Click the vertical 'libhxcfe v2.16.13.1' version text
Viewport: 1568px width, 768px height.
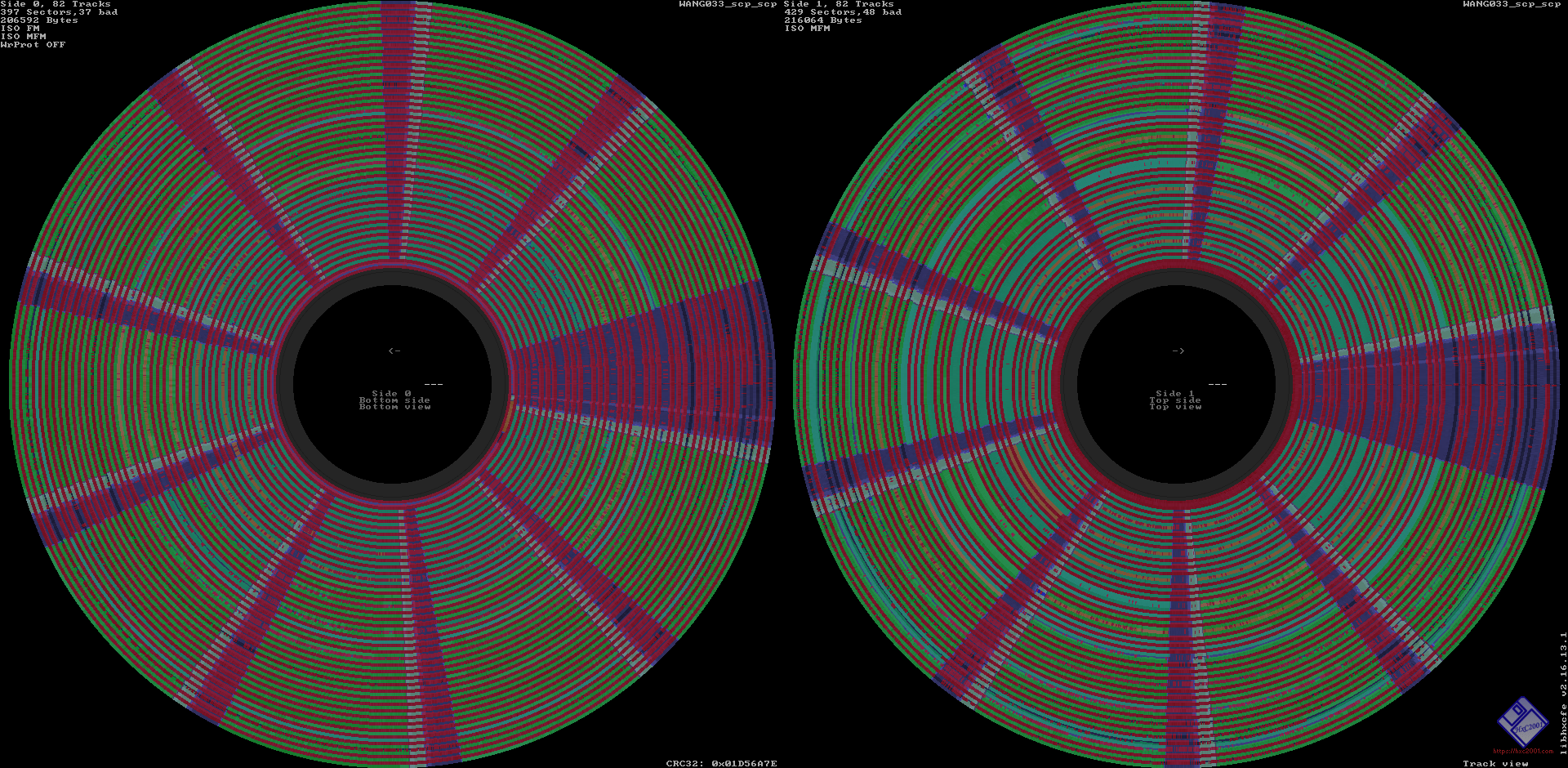click(1563, 693)
